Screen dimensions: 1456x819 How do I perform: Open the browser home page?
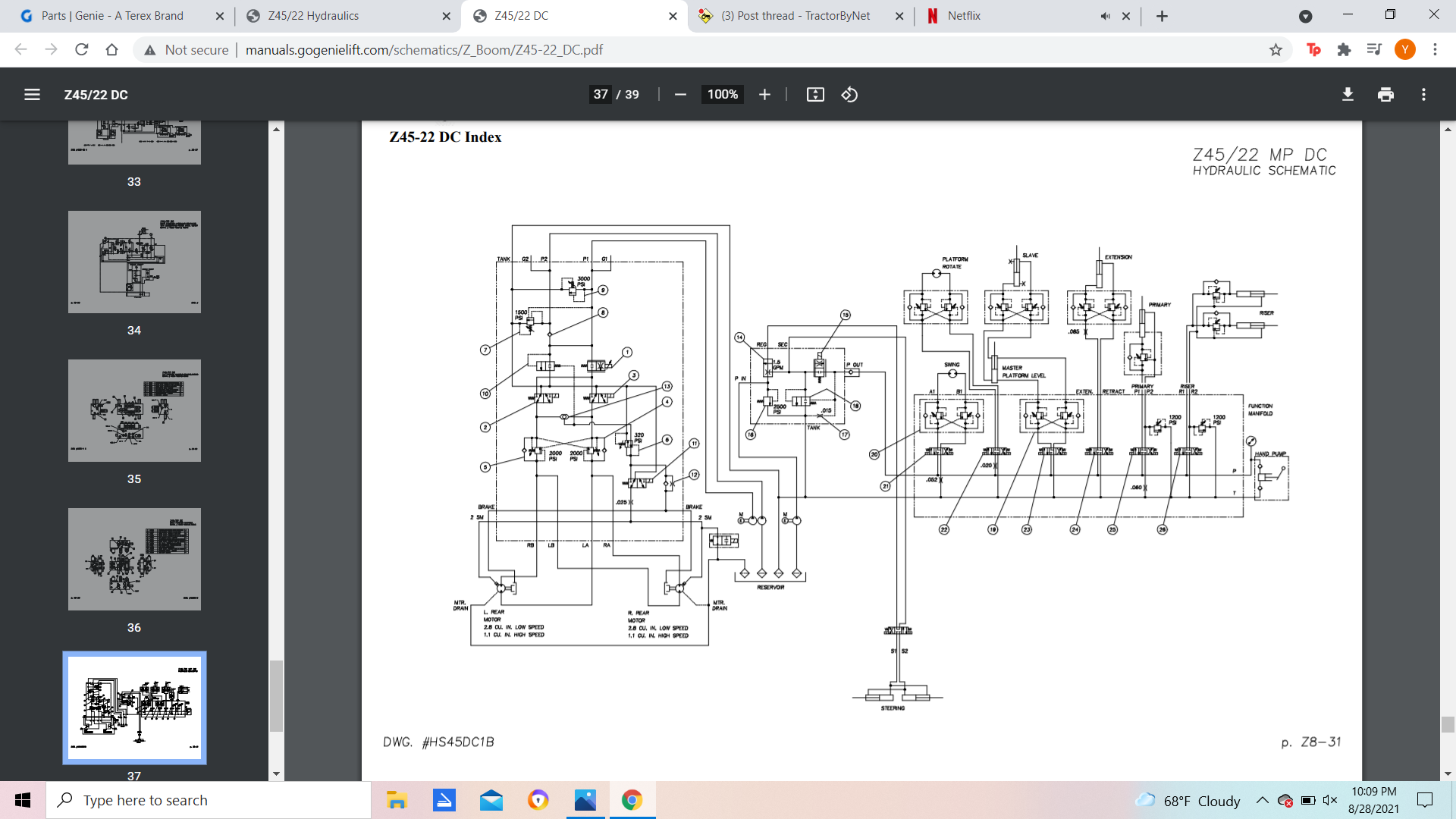click(x=112, y=49)
